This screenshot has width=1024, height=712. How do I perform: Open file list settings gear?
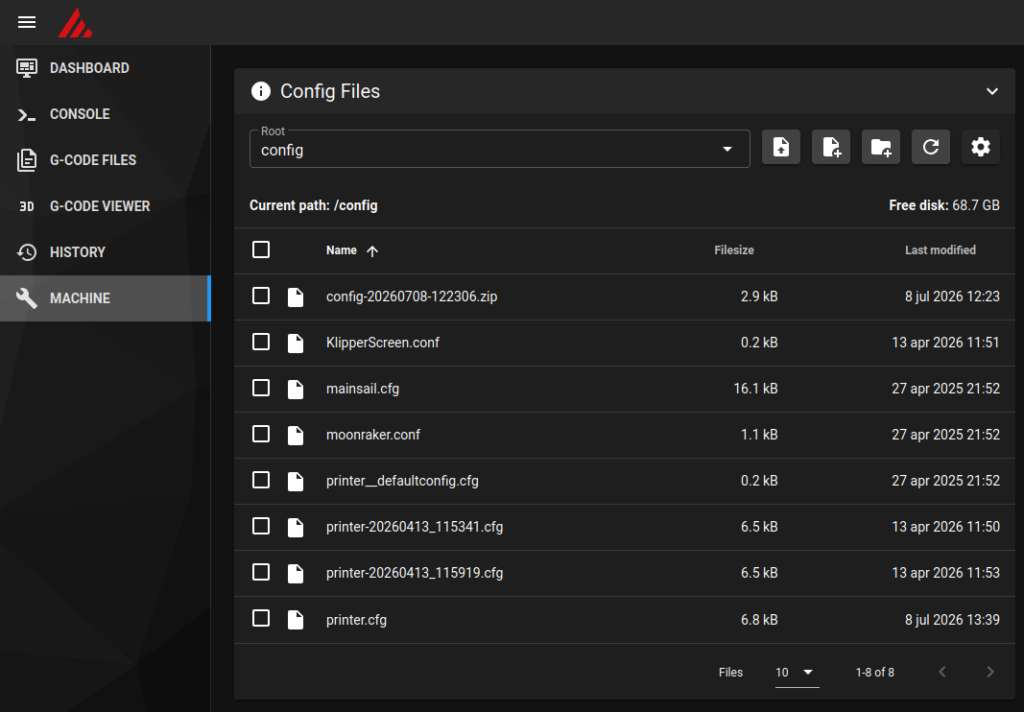point(980,147)
